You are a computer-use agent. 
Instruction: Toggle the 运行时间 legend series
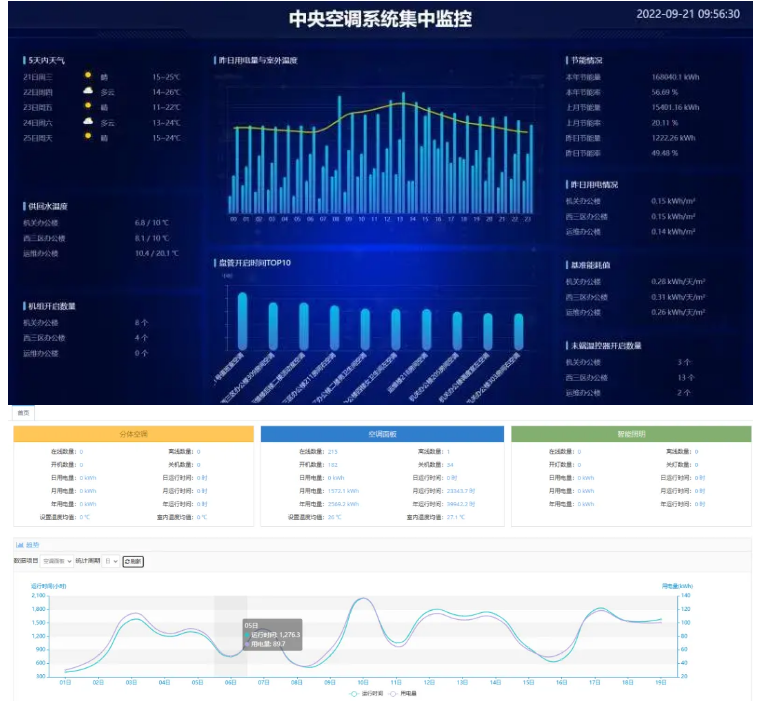[363, 692]
